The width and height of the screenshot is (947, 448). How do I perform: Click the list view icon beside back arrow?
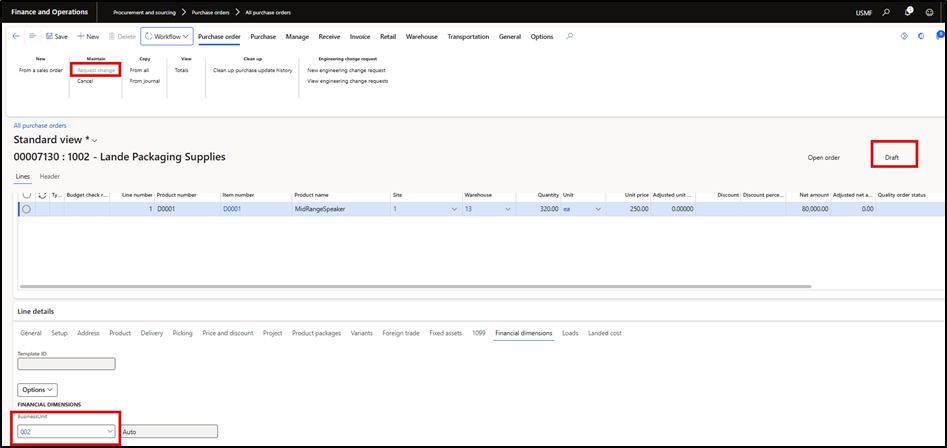[32, 37]
